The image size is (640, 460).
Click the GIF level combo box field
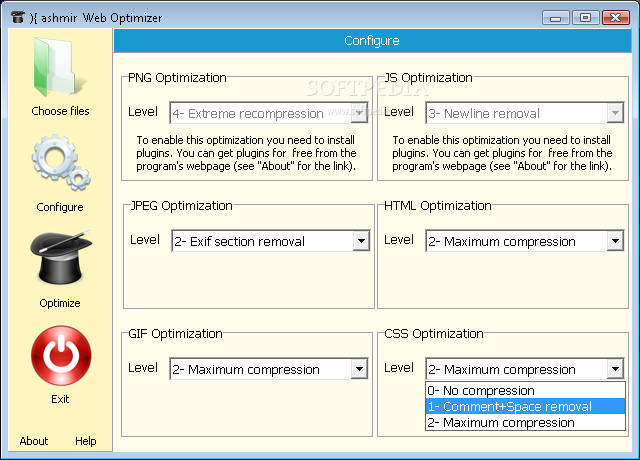[260, 369]
